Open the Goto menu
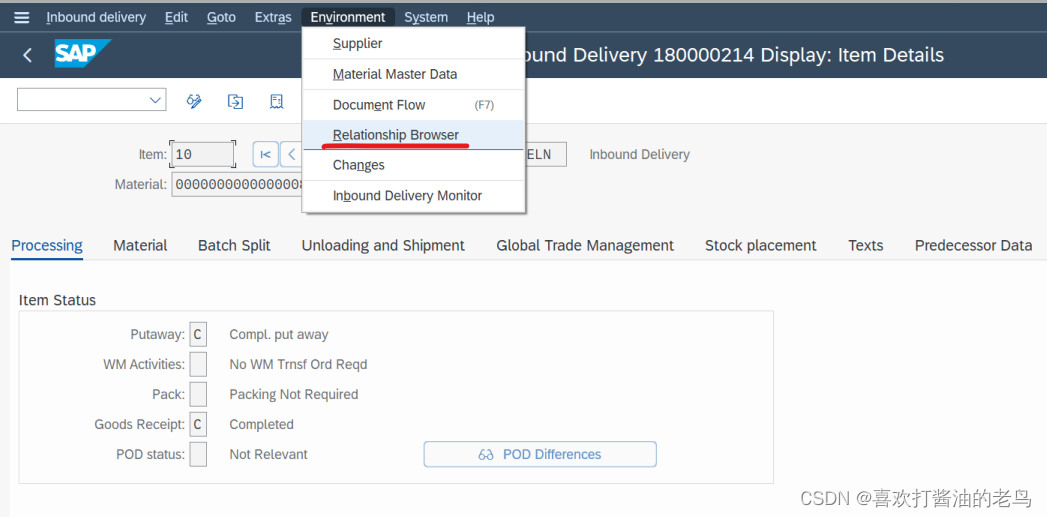 point(221,17)
